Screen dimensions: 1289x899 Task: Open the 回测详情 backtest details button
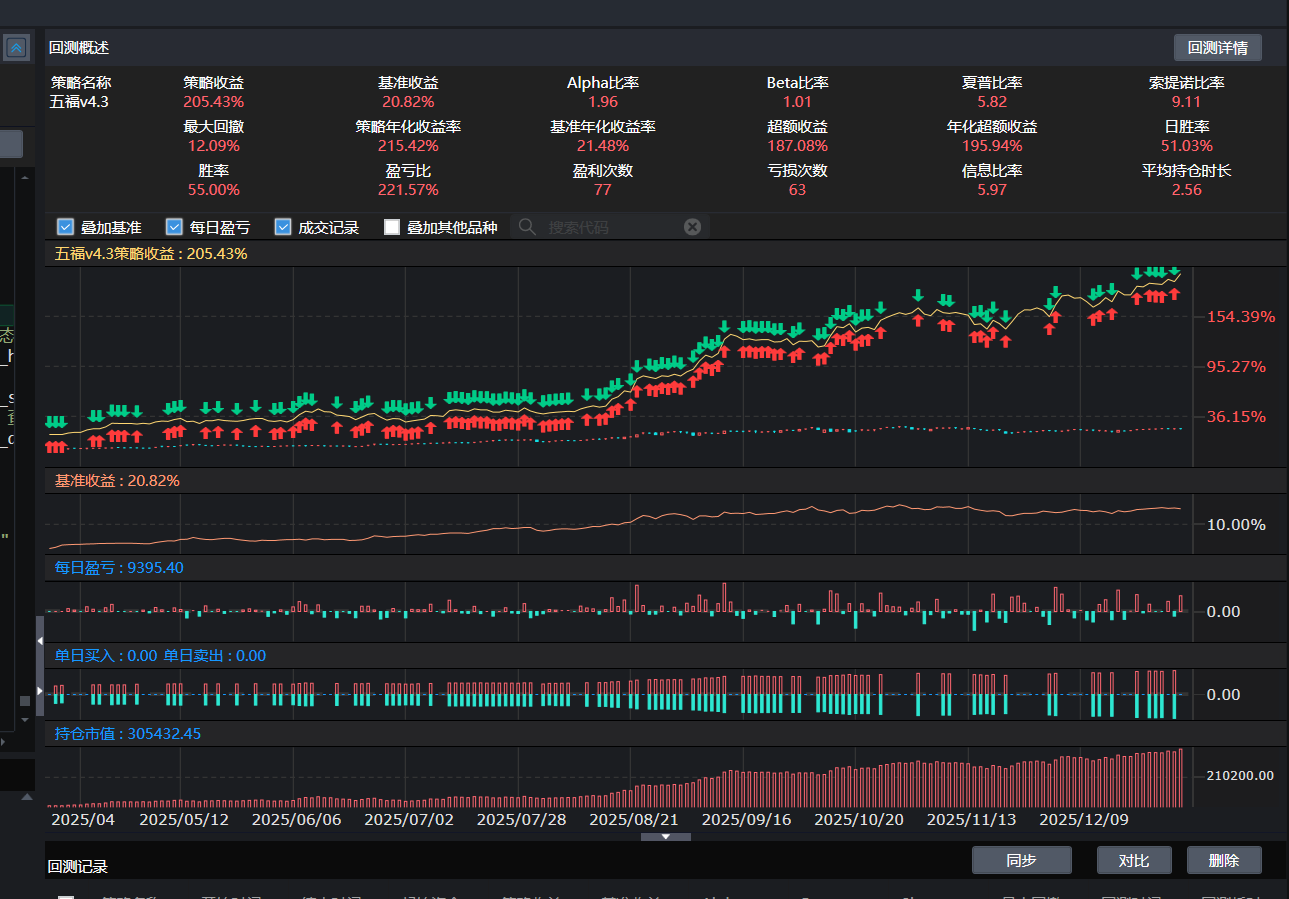click(1217, 47)
